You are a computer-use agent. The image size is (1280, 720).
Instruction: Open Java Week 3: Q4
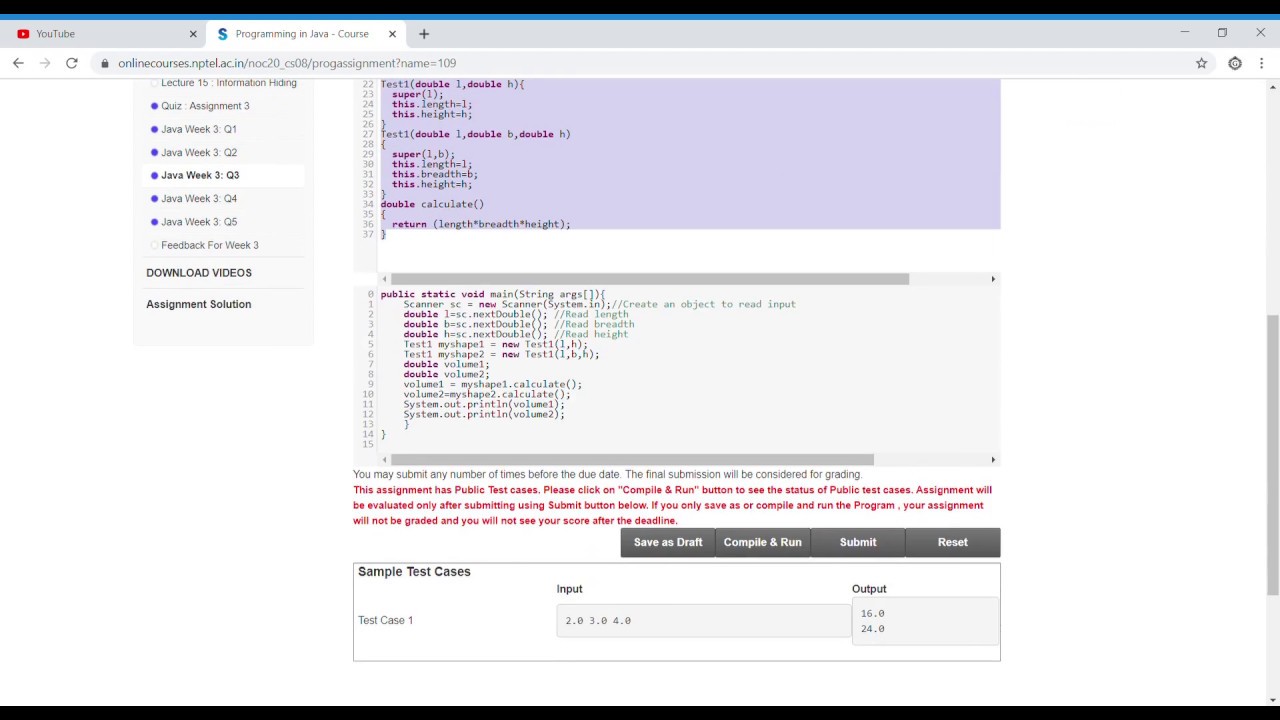199,198
